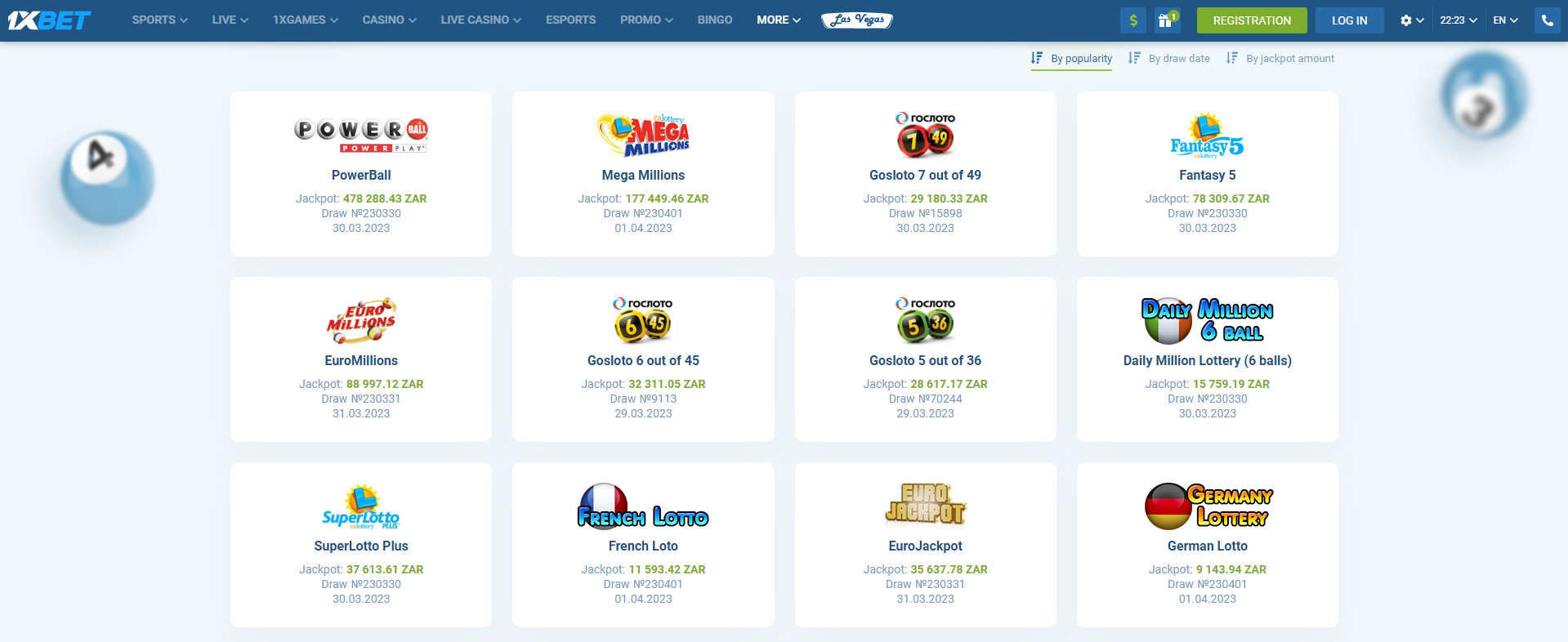Viewport: 1568px width, 642px height.
Task: Open the Gosloto 7 out of 49 title
Action: coord(925,175)
